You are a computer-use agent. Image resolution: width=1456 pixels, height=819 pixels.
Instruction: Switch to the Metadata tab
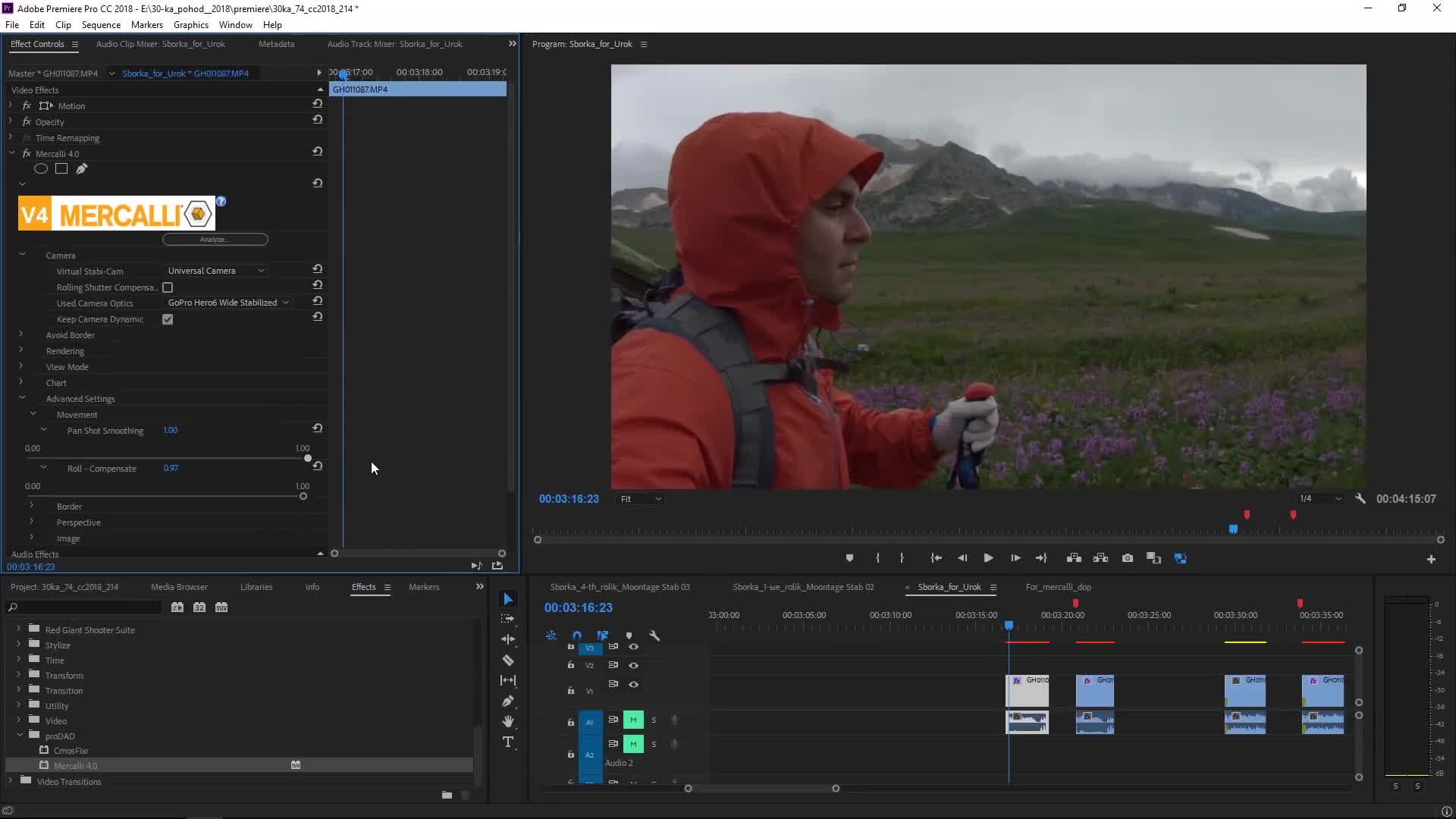coord(276,44)
